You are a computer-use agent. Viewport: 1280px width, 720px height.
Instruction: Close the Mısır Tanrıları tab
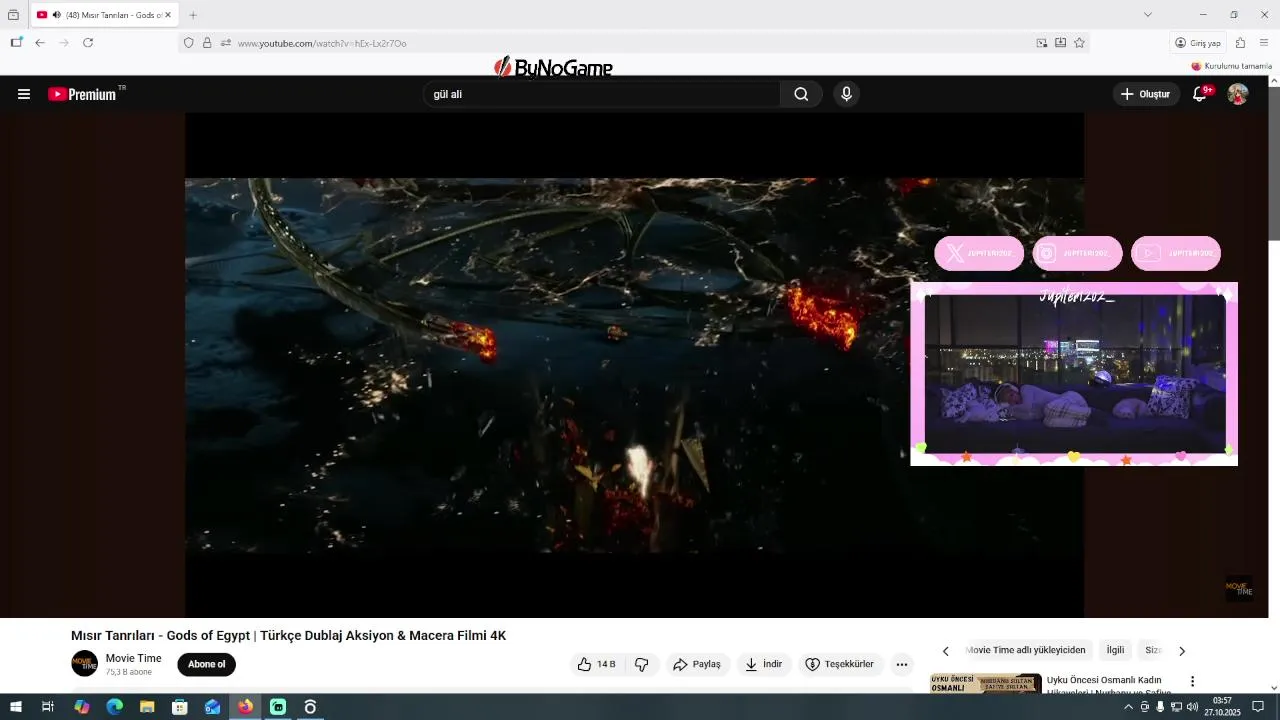click(168, 15)
